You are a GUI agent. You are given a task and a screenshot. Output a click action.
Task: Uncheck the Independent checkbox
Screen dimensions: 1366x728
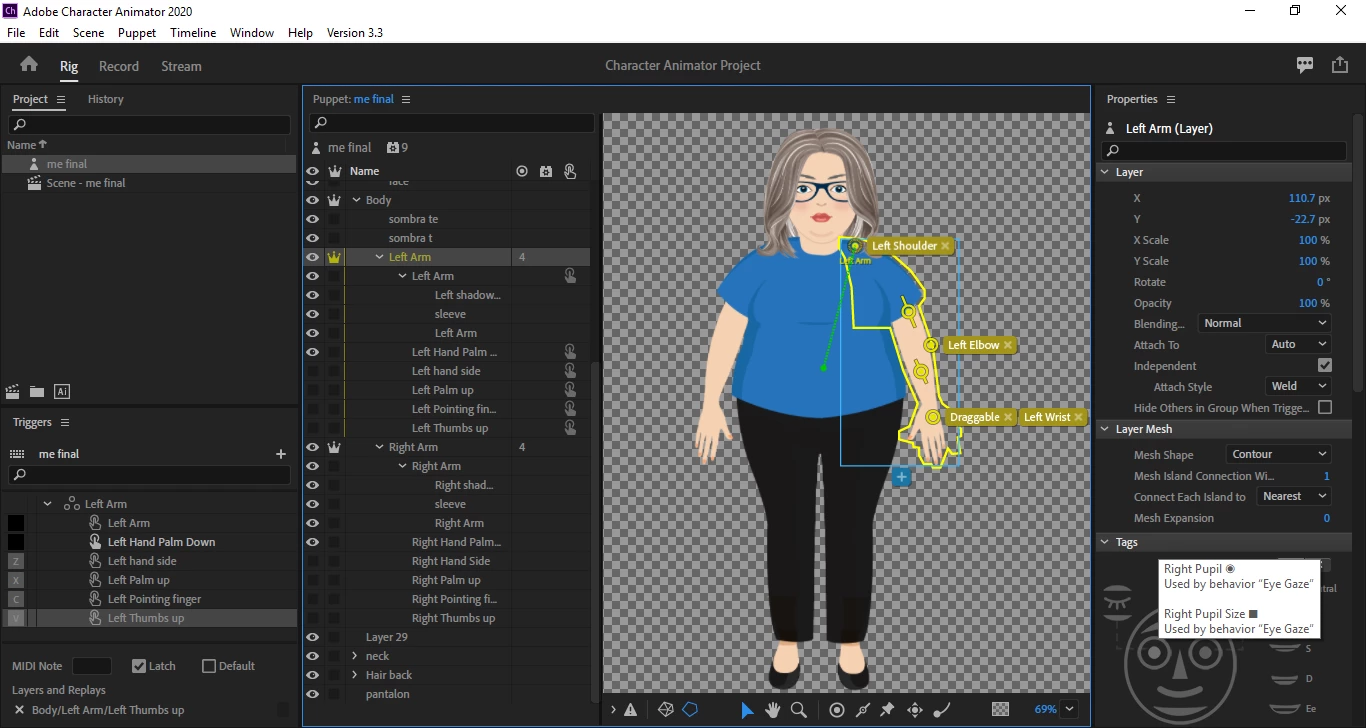point(1325,366)
